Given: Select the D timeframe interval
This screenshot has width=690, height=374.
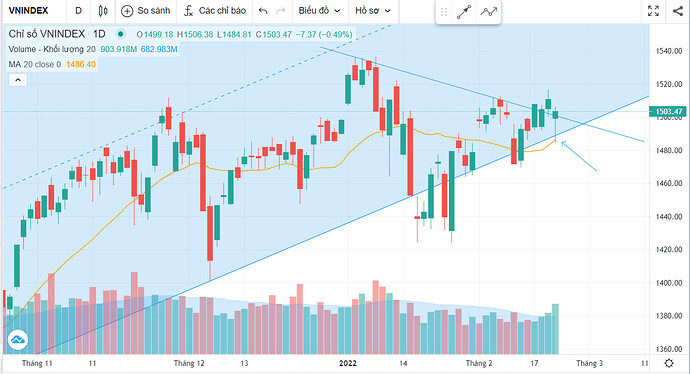Looking at the screenshot, I should [78, 11].
